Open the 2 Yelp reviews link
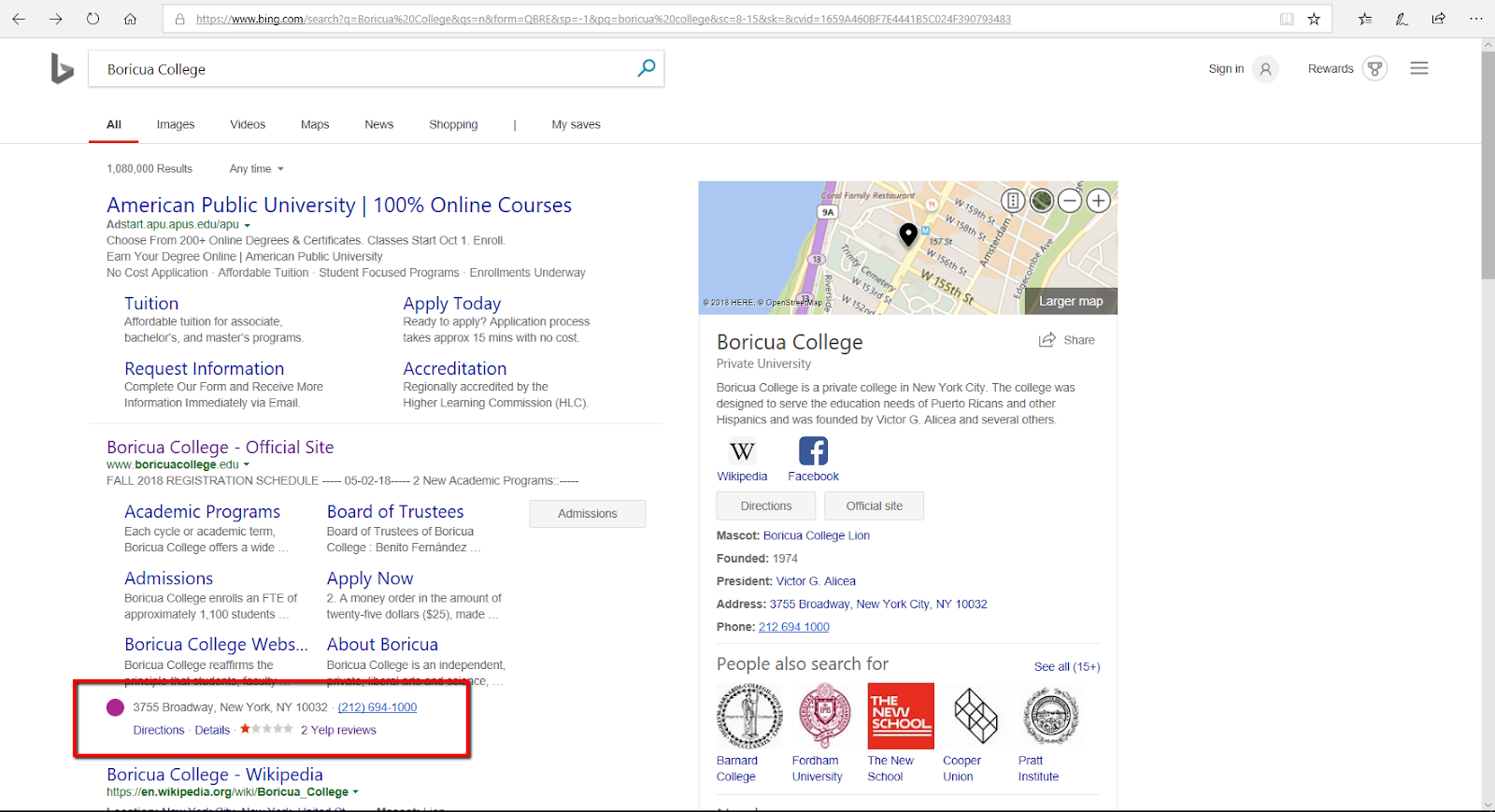The width and height of the screenshot is (1495, 812). point(338,730)
